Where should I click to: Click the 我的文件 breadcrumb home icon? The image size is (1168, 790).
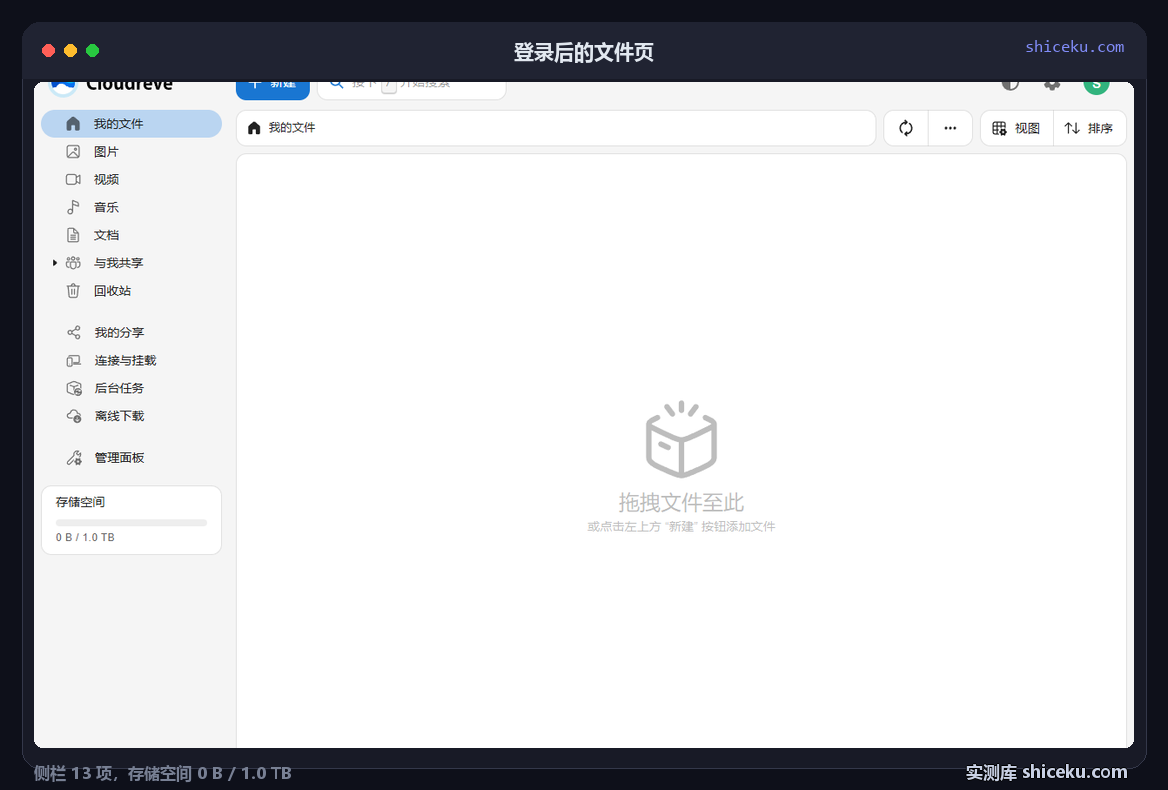254,128
